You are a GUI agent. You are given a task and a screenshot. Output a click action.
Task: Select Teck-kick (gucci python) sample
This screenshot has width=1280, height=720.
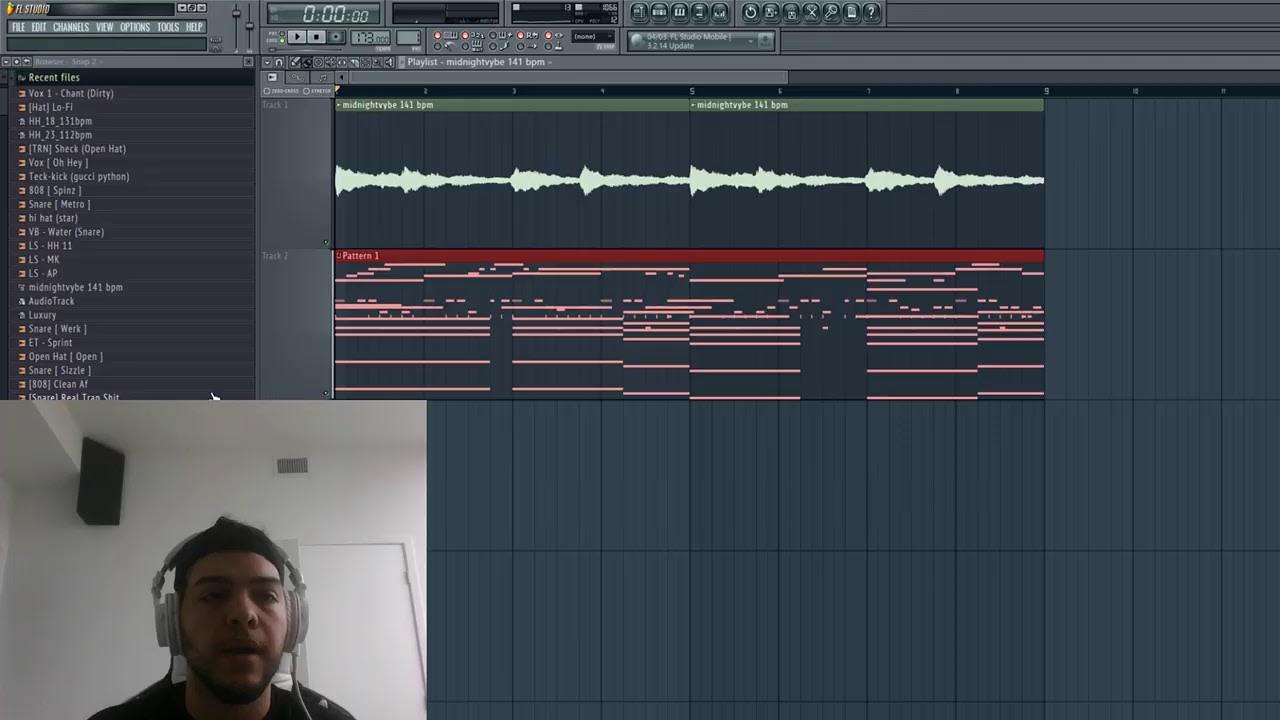pos(79,176)
